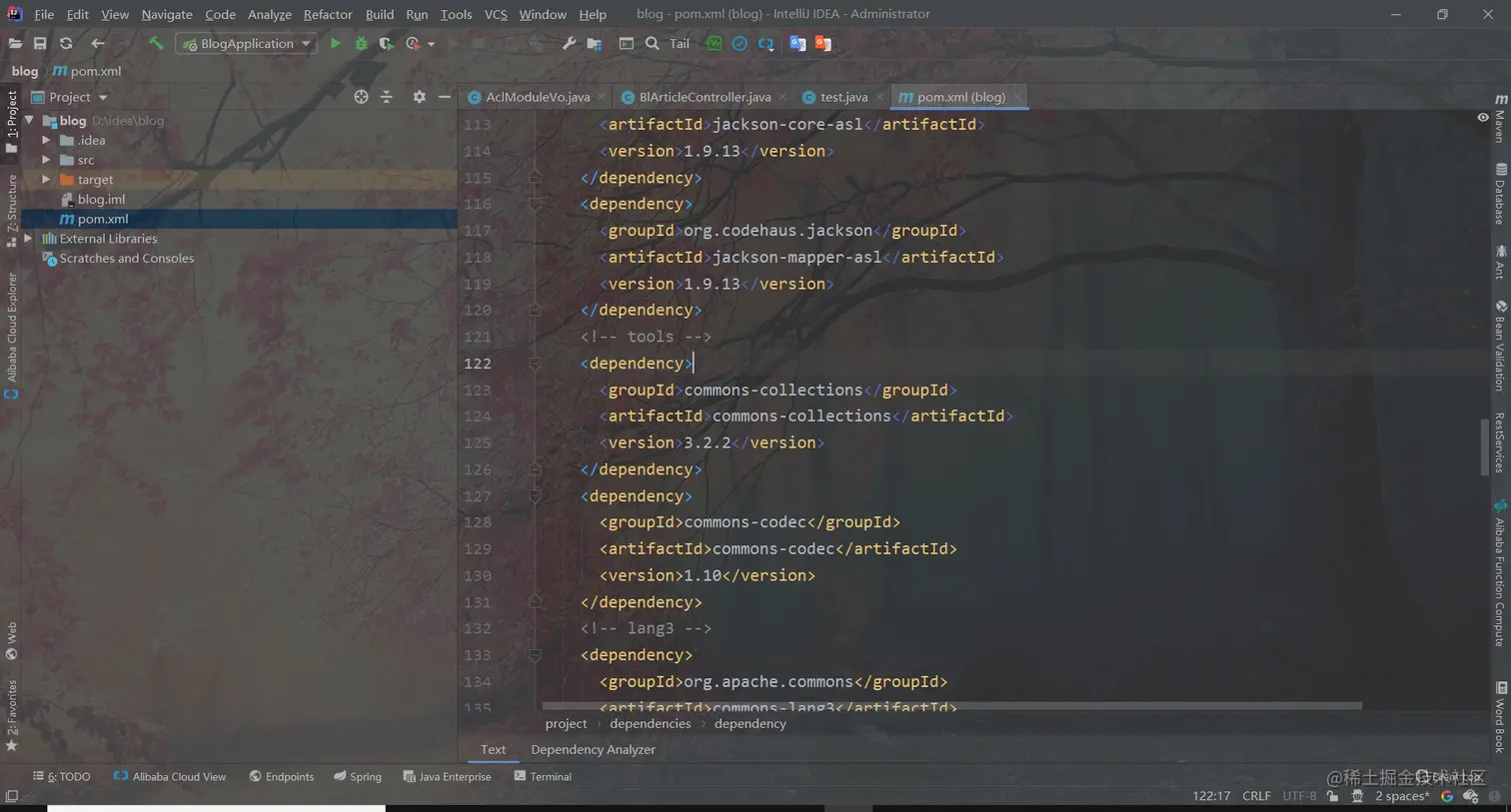The height and width of the screenshot is (812, 1511).
Task: Open Terminal tool window
Action: pos(542,776)
